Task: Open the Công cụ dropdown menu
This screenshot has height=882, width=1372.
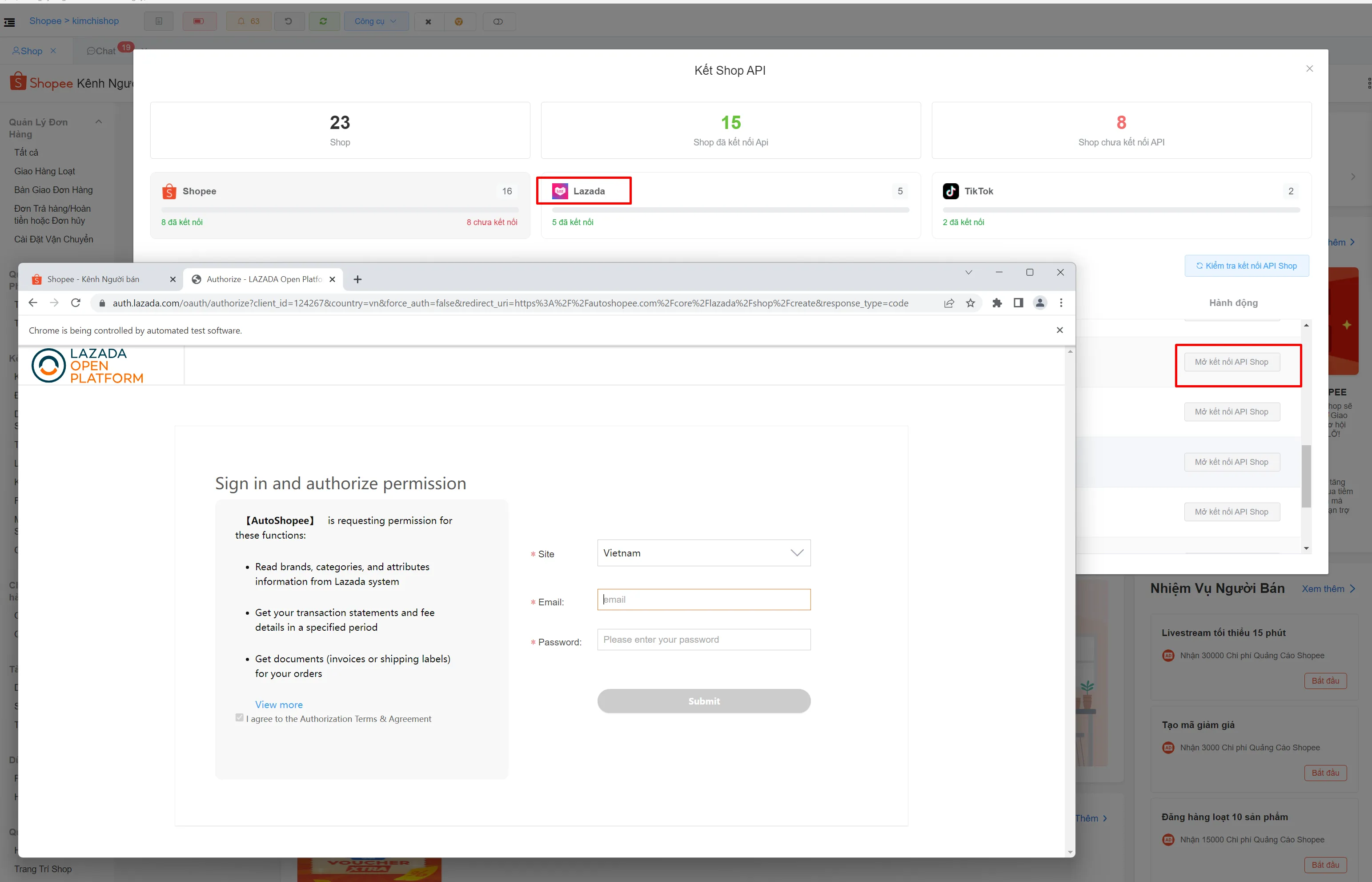Action: (x=376, y=21)
